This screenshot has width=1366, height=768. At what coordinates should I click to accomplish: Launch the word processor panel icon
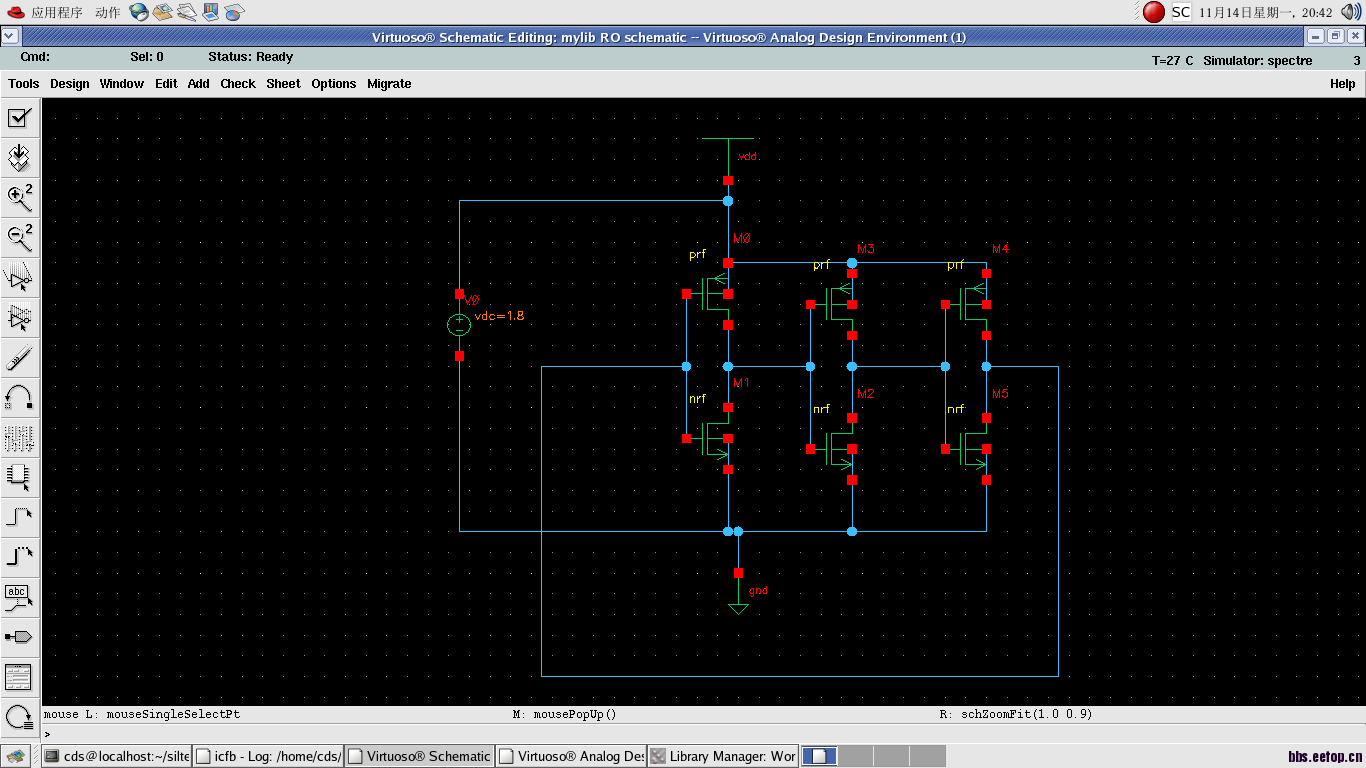187,12
